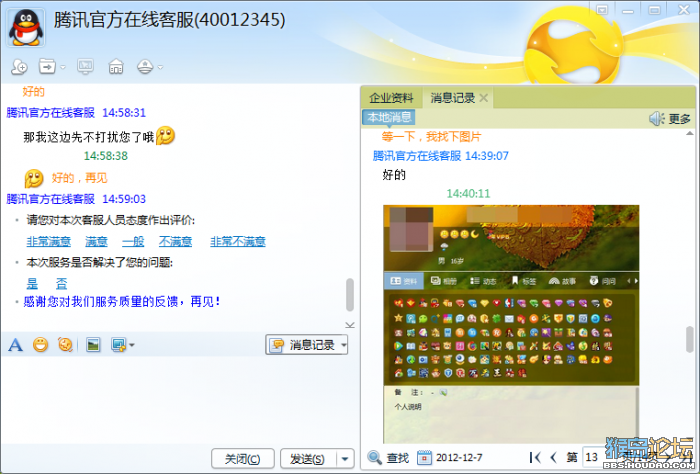Click the reply 好的，再见

[x=79, y=178]
